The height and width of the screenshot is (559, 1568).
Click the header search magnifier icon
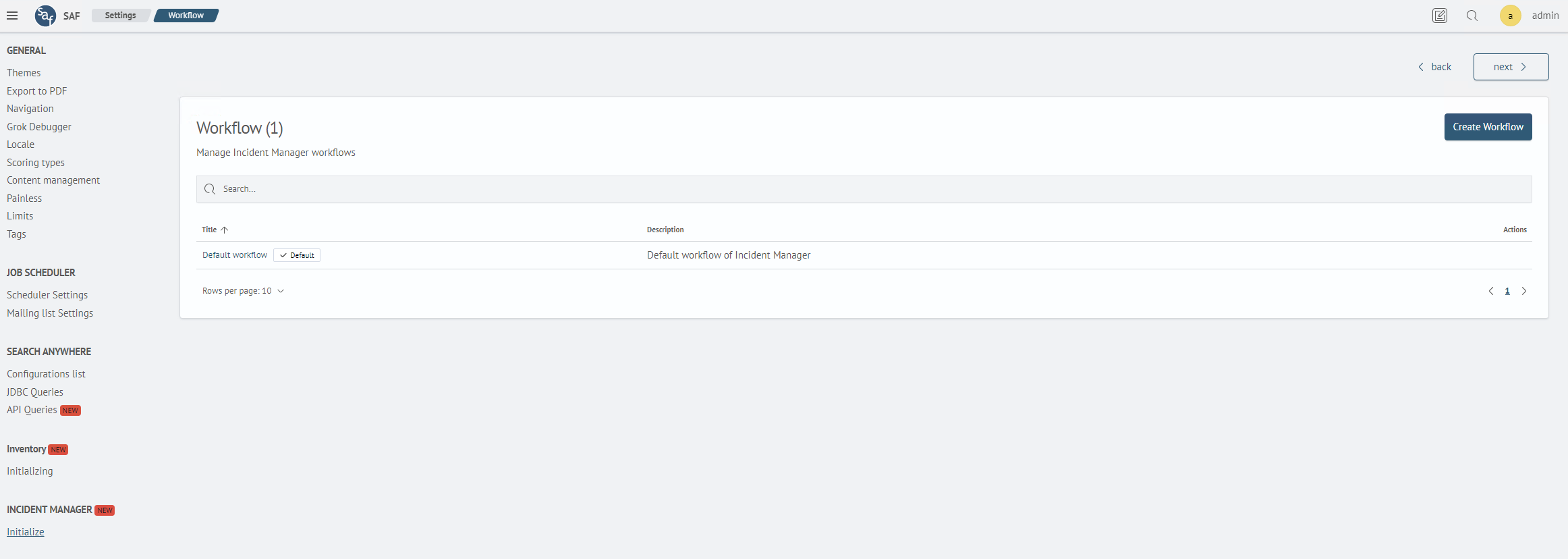pyautogui.click(x=1472, y=16)
